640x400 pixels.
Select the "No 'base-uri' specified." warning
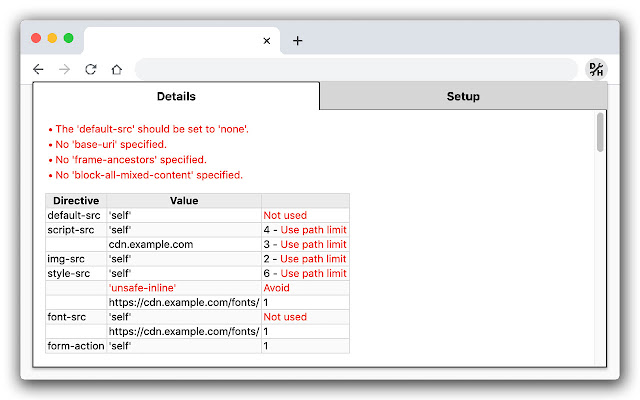point(111,144)
